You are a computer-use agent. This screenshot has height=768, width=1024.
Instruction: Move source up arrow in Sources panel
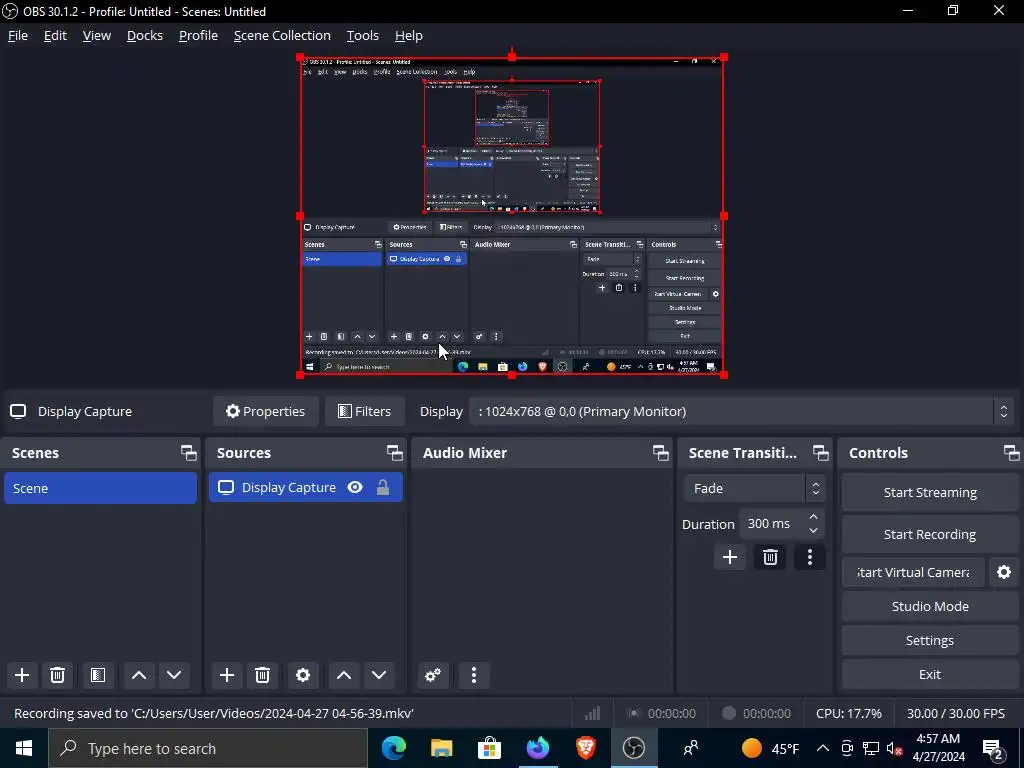344,675
